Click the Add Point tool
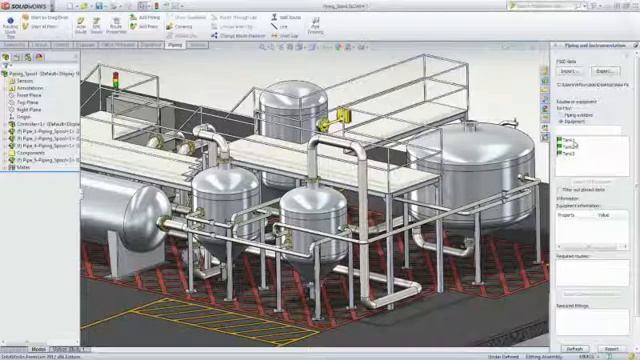The height and width of the screenshot is (360, 640). pos(144,27)
